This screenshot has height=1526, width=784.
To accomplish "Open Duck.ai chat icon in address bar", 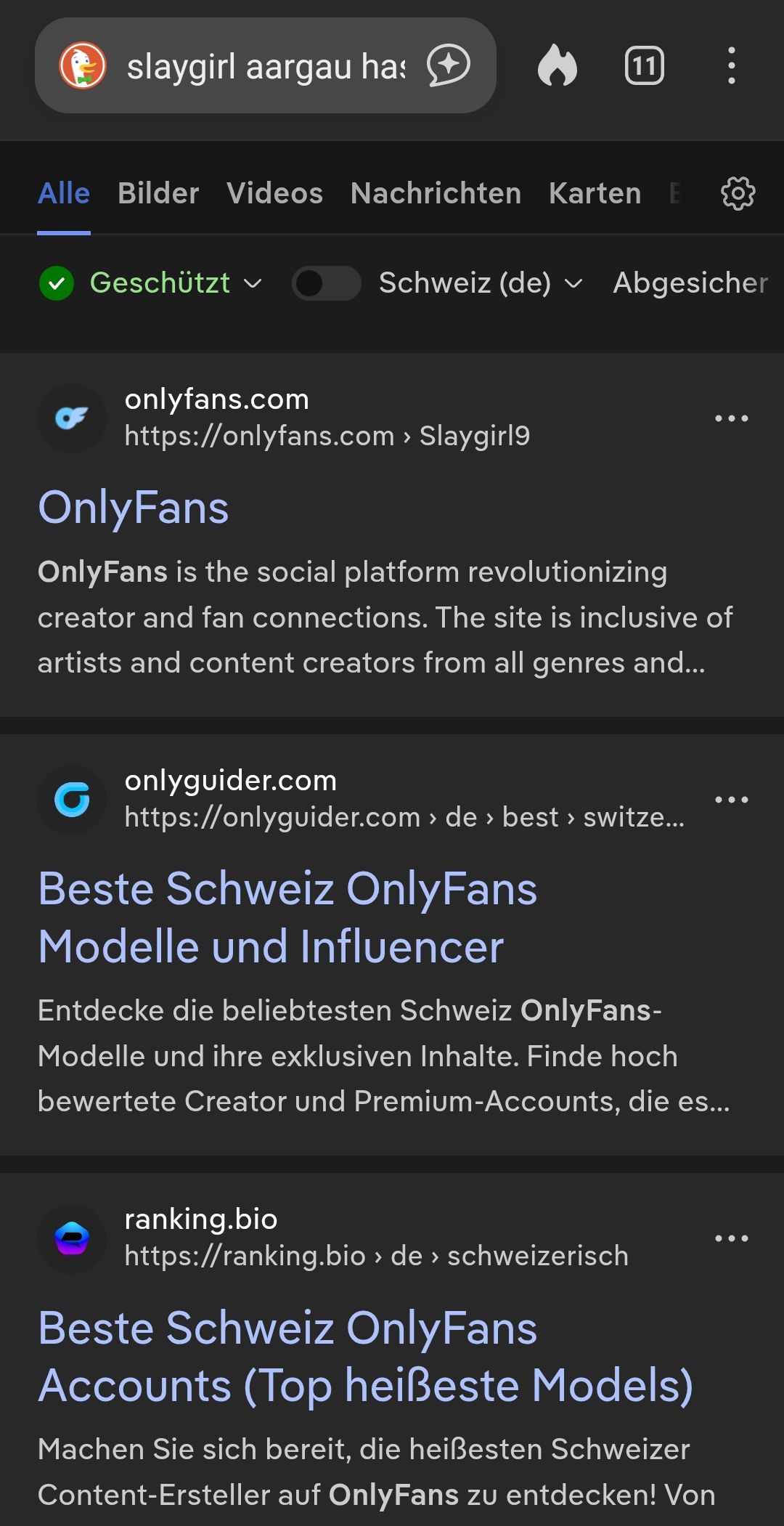I will pyautogui.click(x=448, y=66).
